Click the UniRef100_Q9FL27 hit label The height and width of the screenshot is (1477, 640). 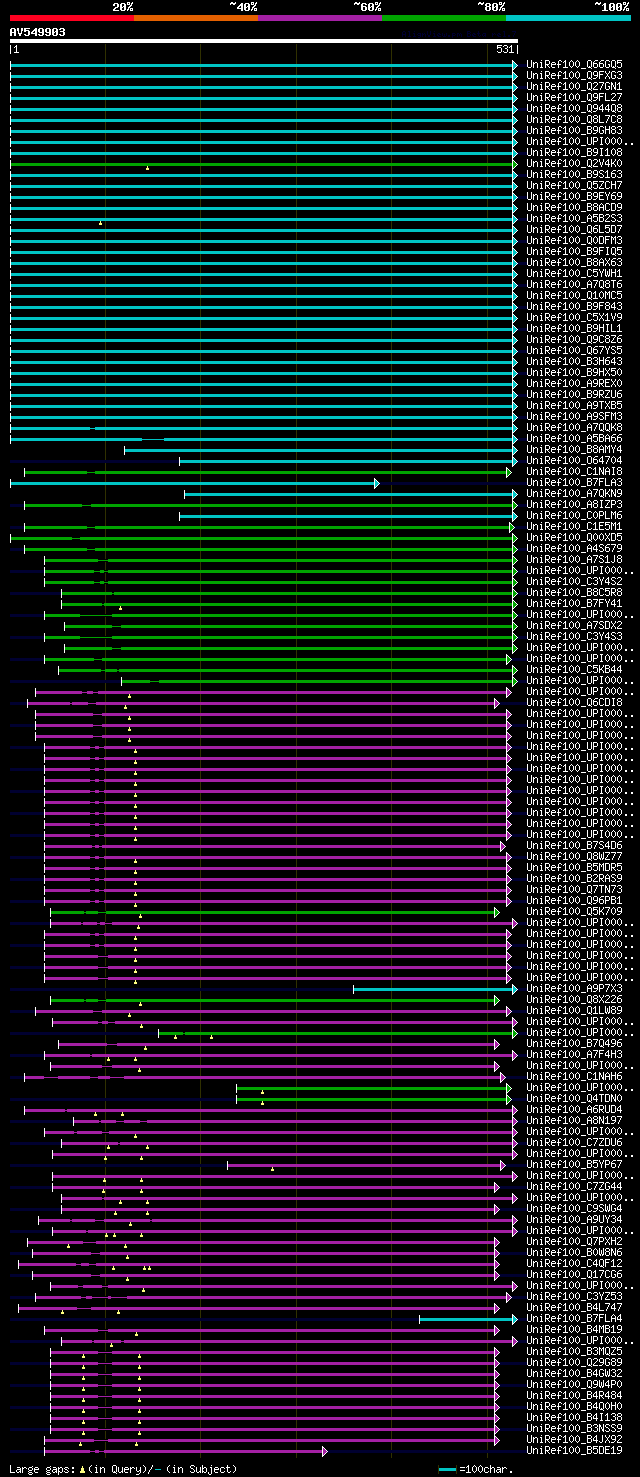574,97
